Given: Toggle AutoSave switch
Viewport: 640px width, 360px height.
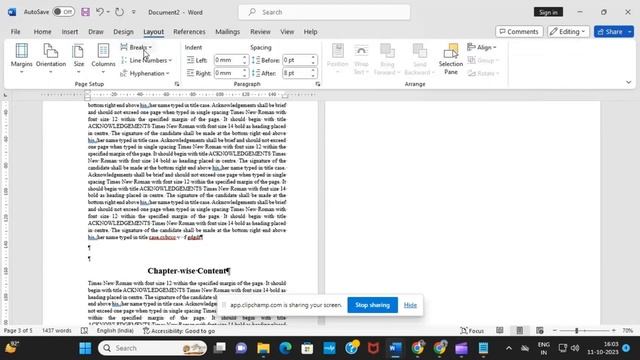Looking at the screenshot, I should [64, 12].
